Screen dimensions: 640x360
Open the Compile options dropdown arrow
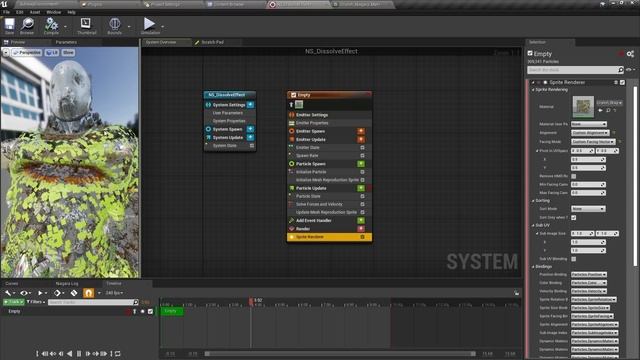(65, 27)
